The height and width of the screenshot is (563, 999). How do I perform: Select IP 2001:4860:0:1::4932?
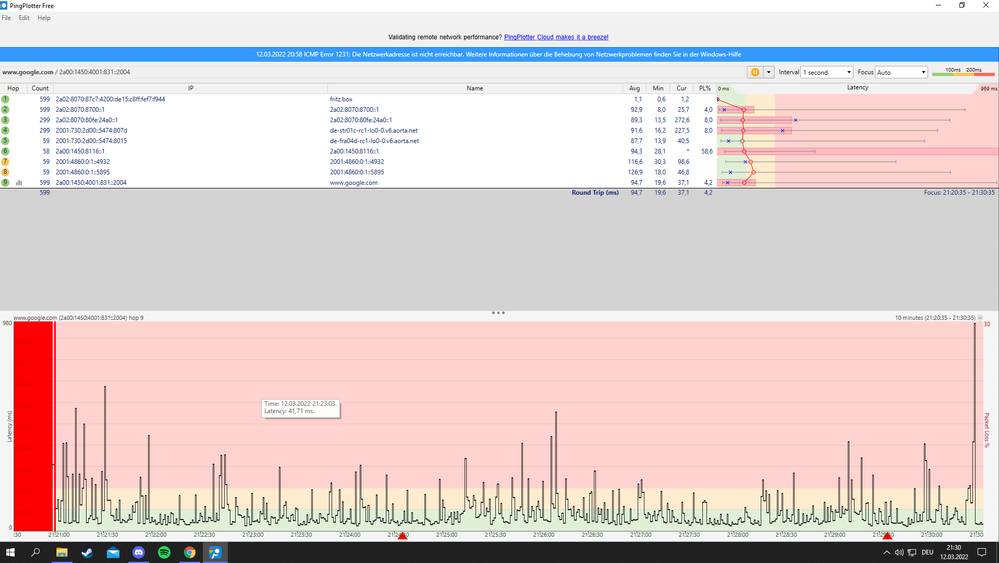pos(83,162)
